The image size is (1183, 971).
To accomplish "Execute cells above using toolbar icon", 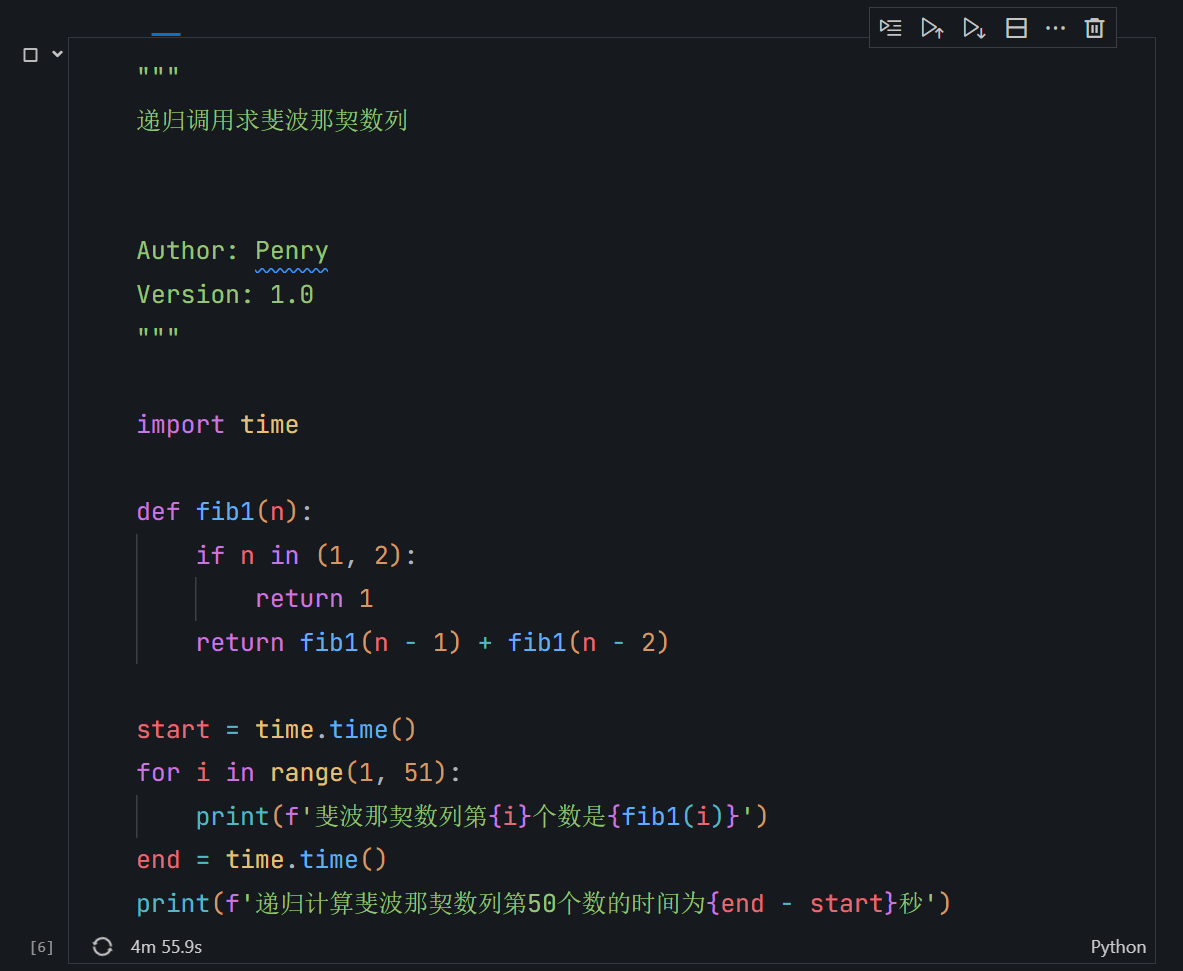I will point(932,28).
